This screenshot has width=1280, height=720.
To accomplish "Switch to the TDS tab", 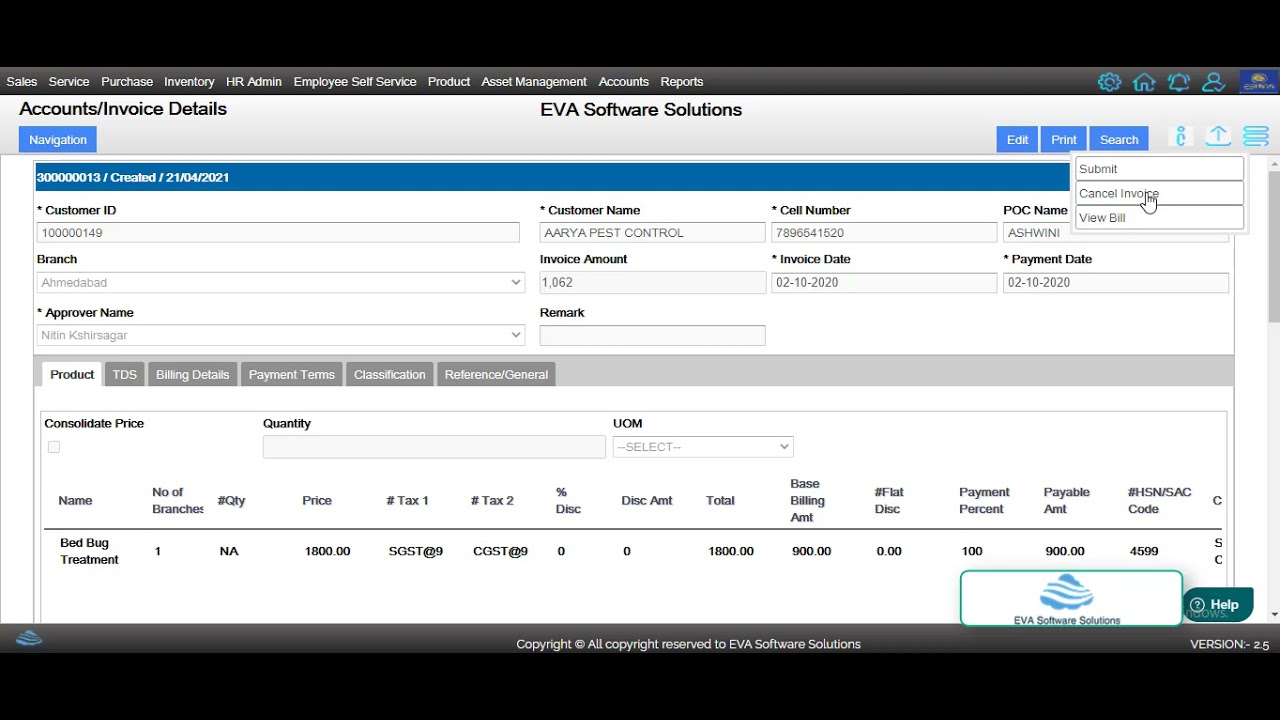I will [124, 374].
